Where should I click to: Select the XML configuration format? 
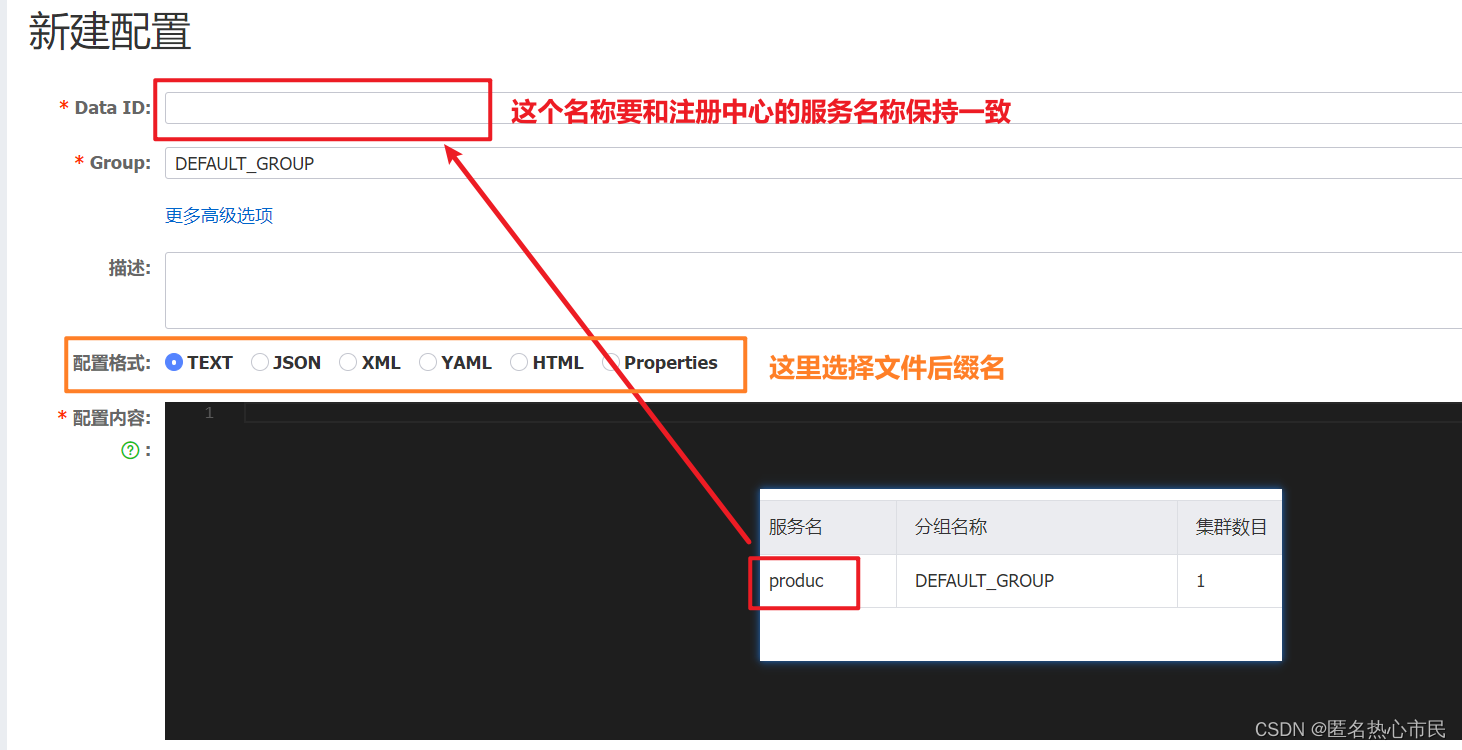pos(348,362)
